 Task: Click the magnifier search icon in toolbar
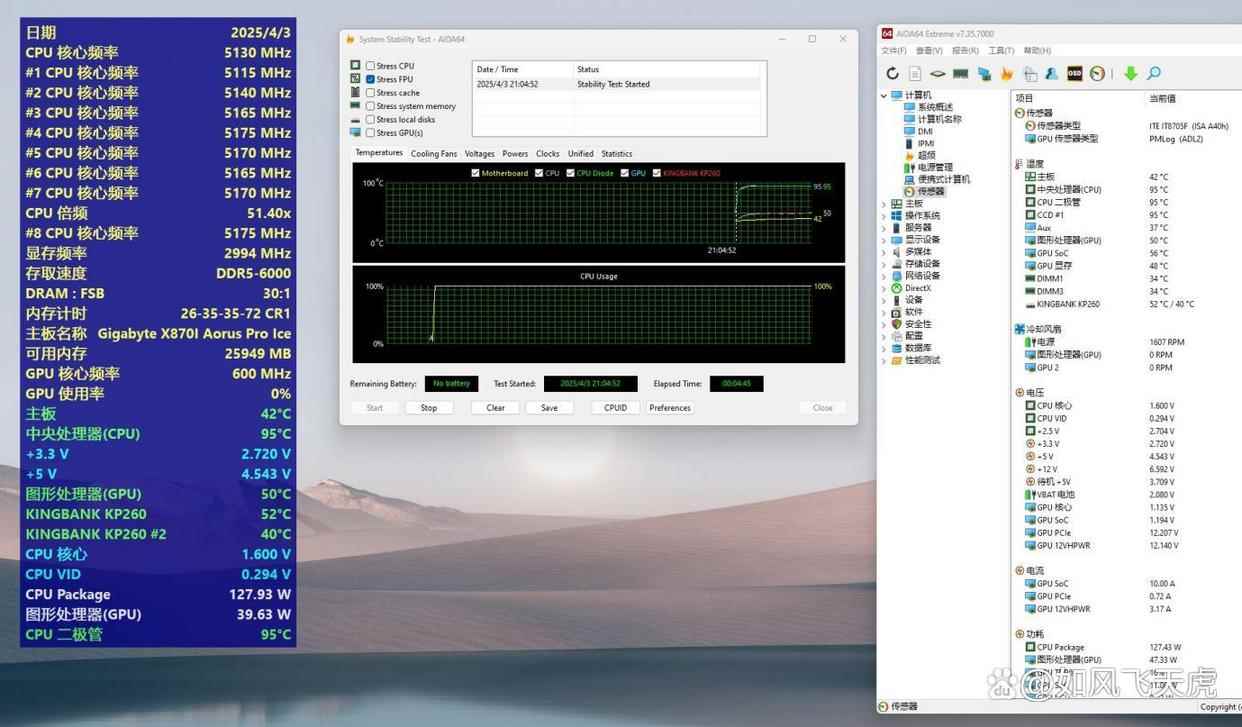point(1154,74)
